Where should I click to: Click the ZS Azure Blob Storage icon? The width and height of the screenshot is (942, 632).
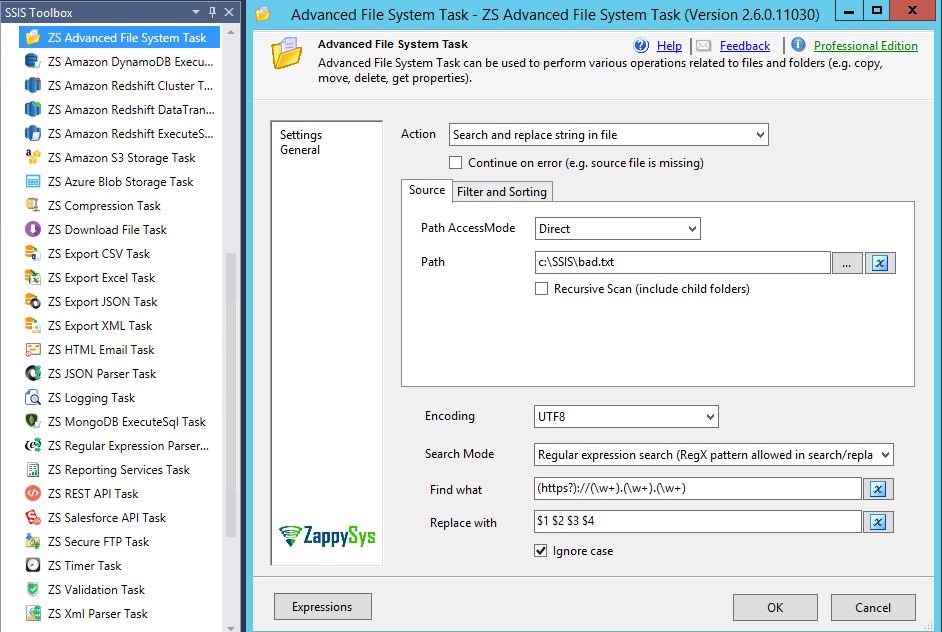33,181
